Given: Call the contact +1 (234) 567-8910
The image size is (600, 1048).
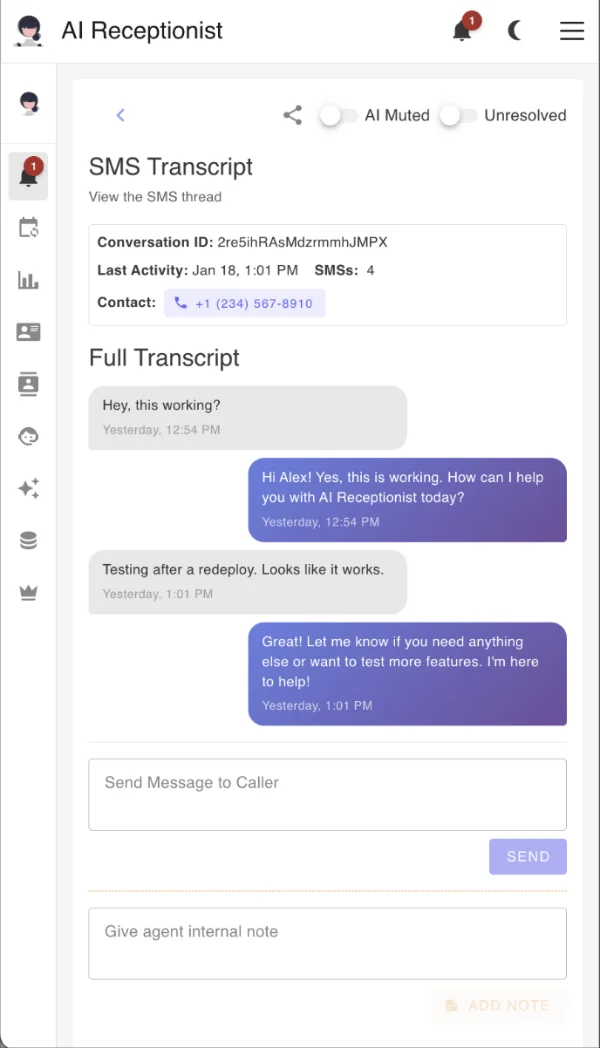Looking at the screenshot, I should point(244,302).
